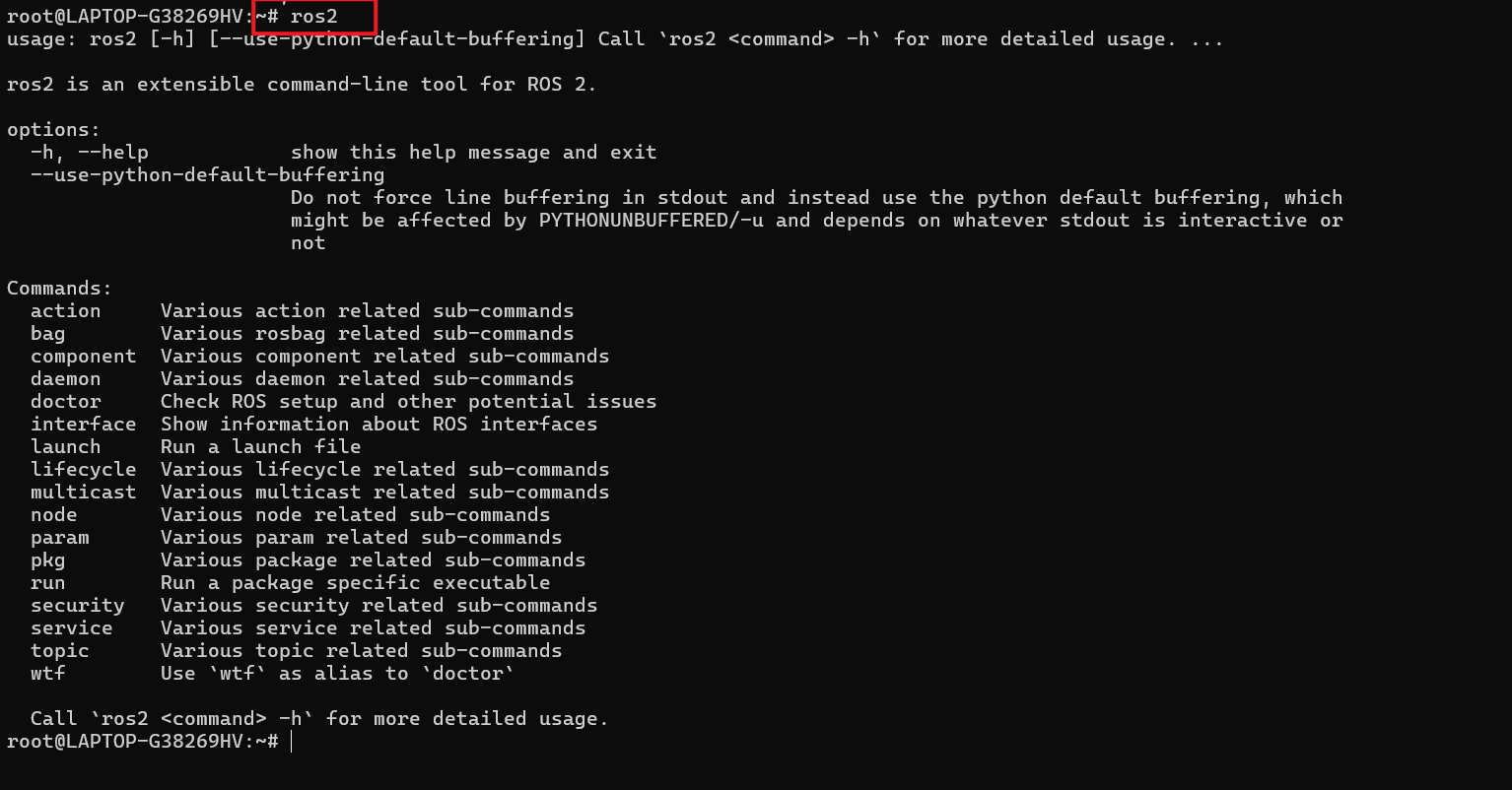
Task: Click the typed ros2 command in the red box
Action: point(314,17)
